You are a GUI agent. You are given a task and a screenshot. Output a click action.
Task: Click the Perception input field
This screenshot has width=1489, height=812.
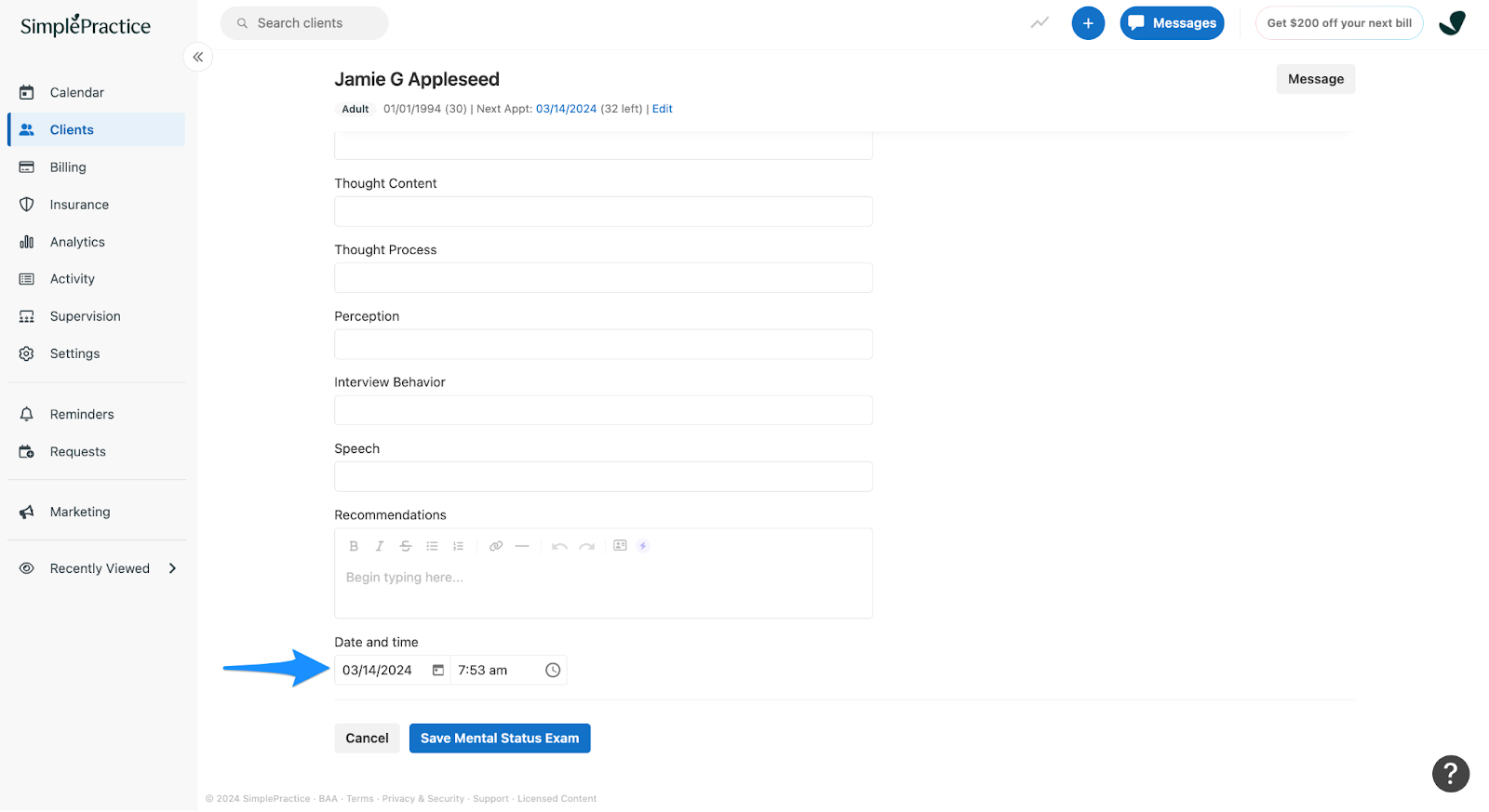pyautogui.click(x=603, y=344)
